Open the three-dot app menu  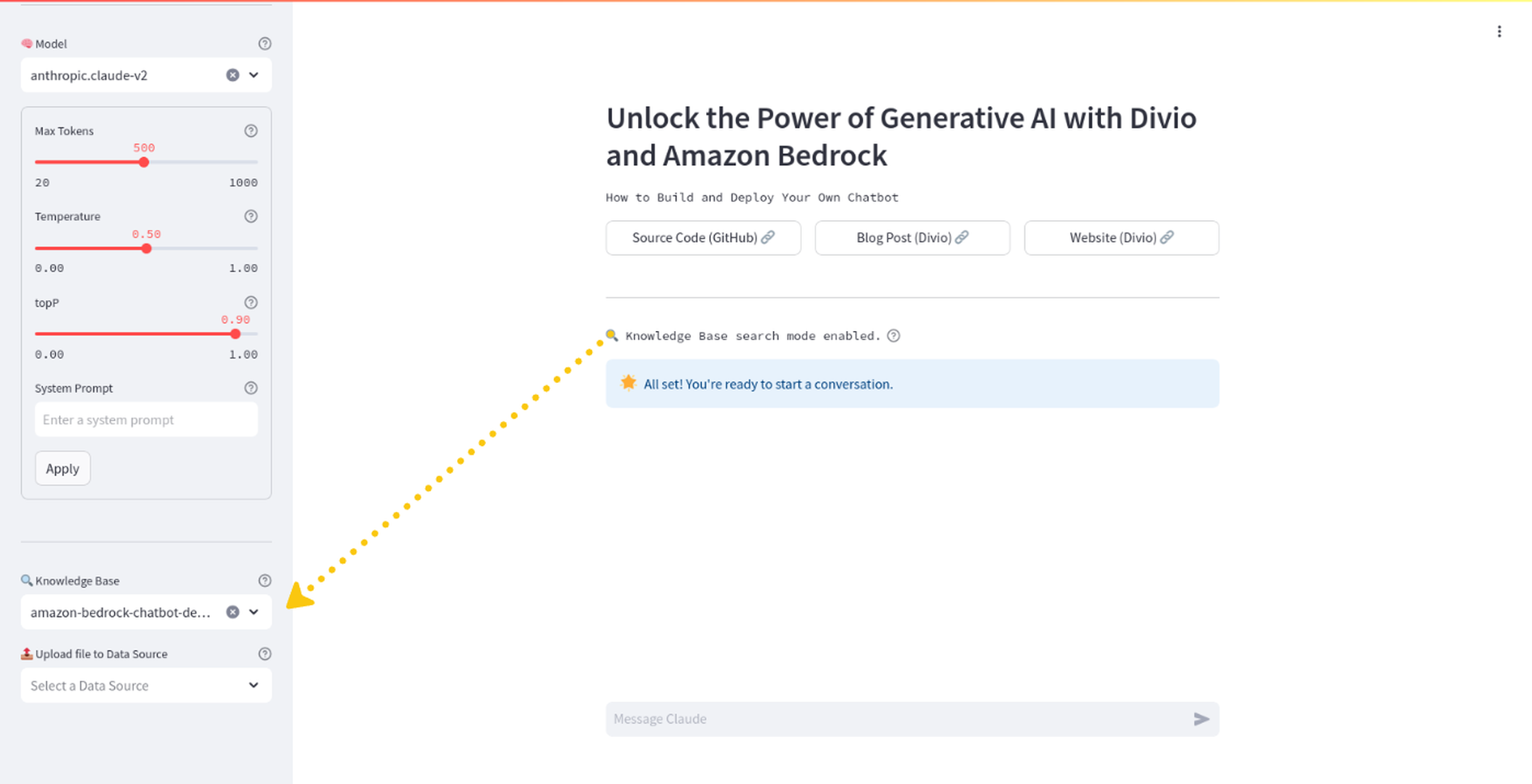pos(1499,32)
